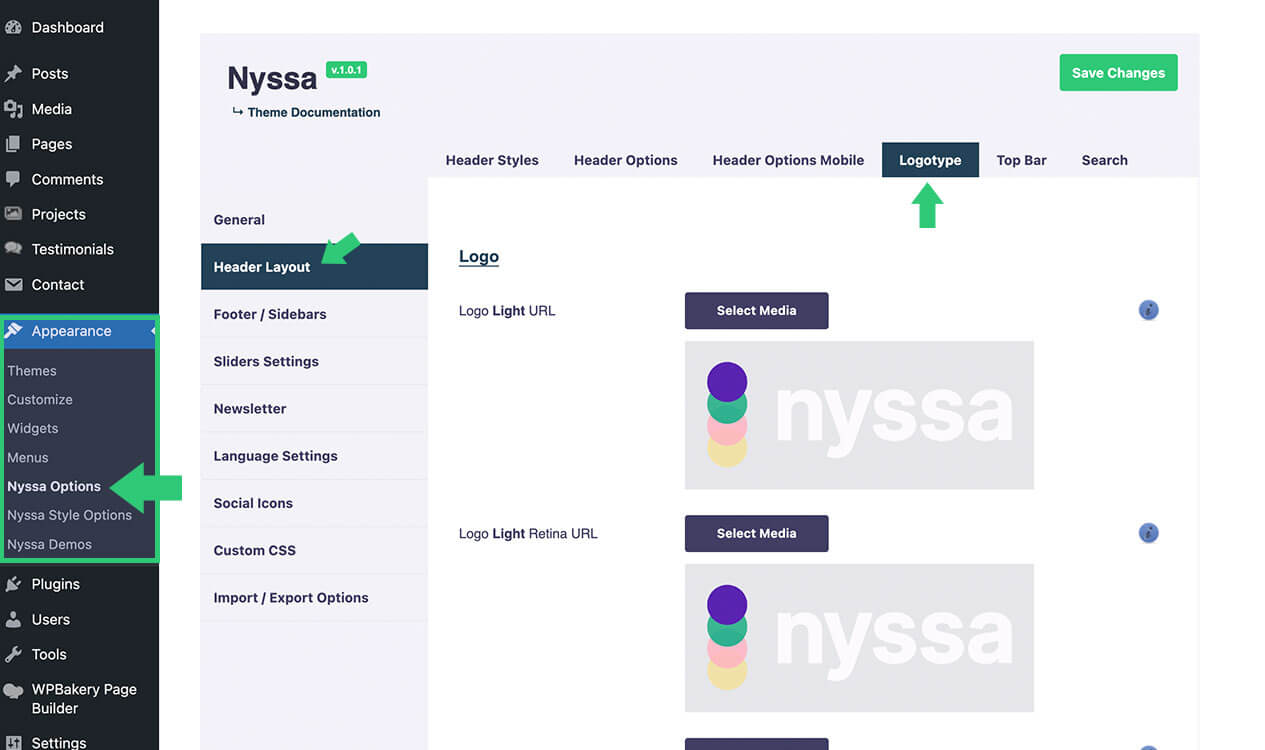Click Select Media for Logo Light URL
The width and height of the screenshot is (1265, 750).
point(756,311)
